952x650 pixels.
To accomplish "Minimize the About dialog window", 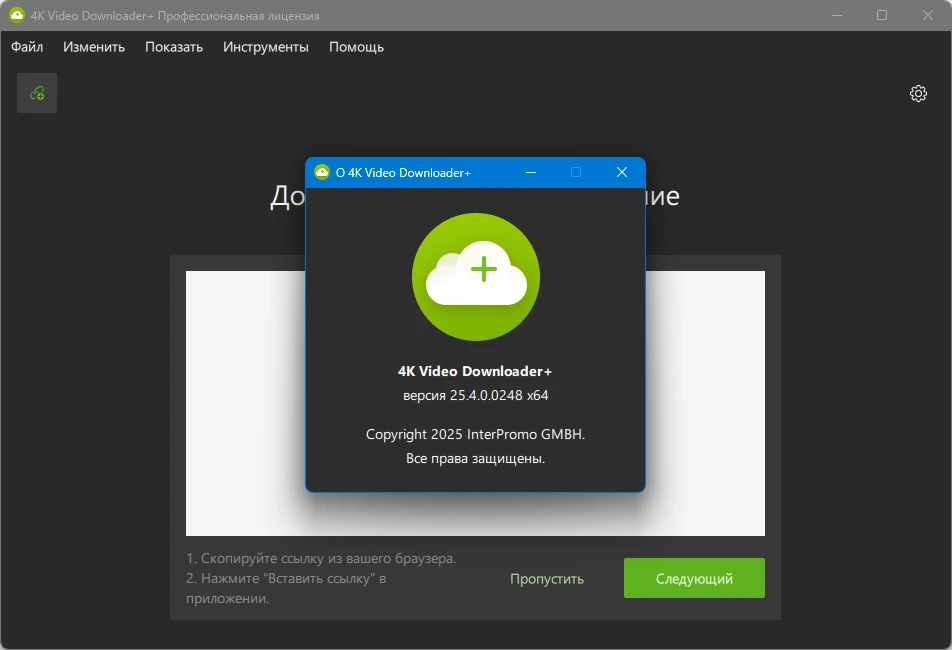I will (x=531, y=172).
